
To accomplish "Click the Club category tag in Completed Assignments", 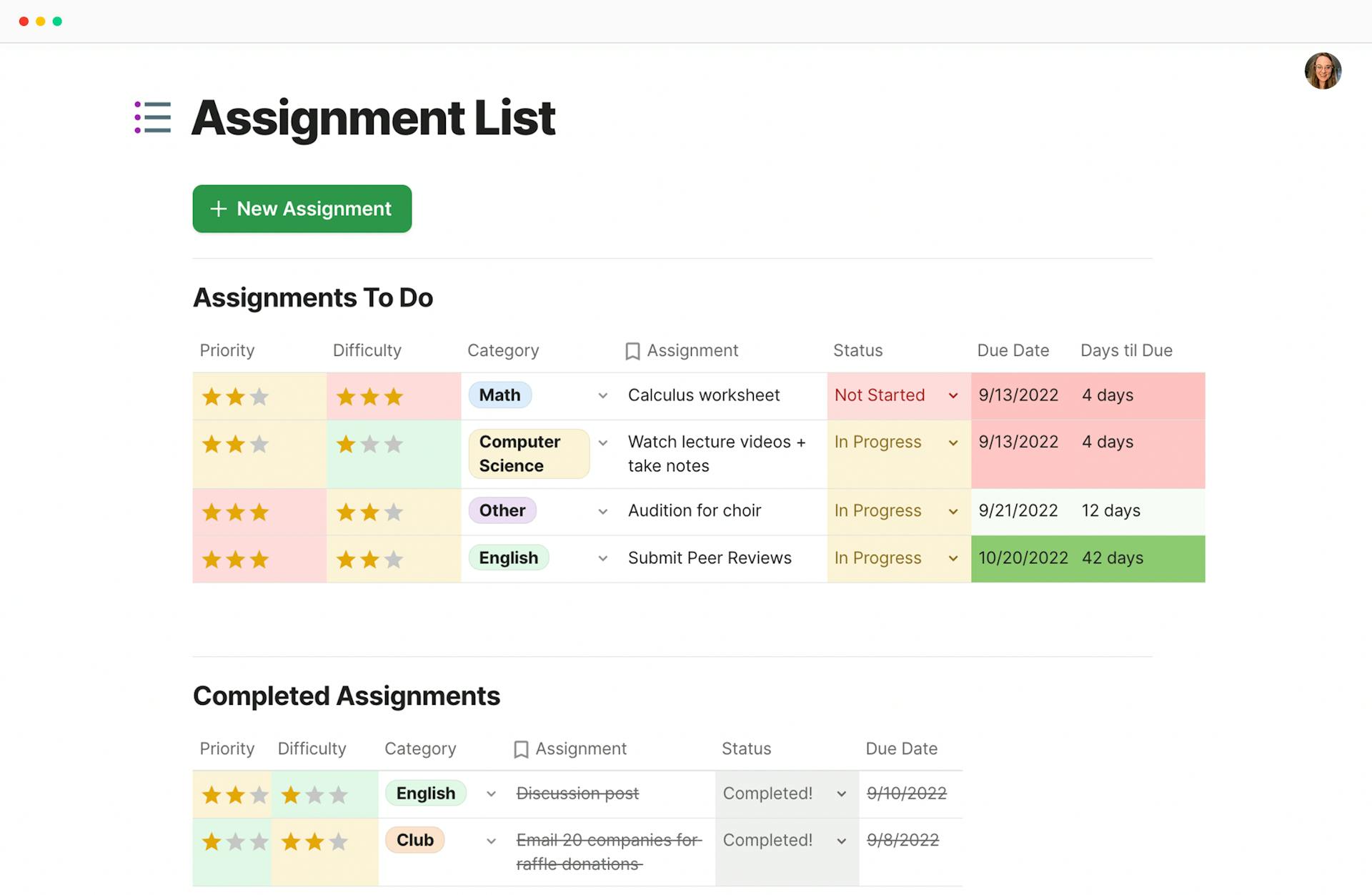I will [x=414, y=841].
